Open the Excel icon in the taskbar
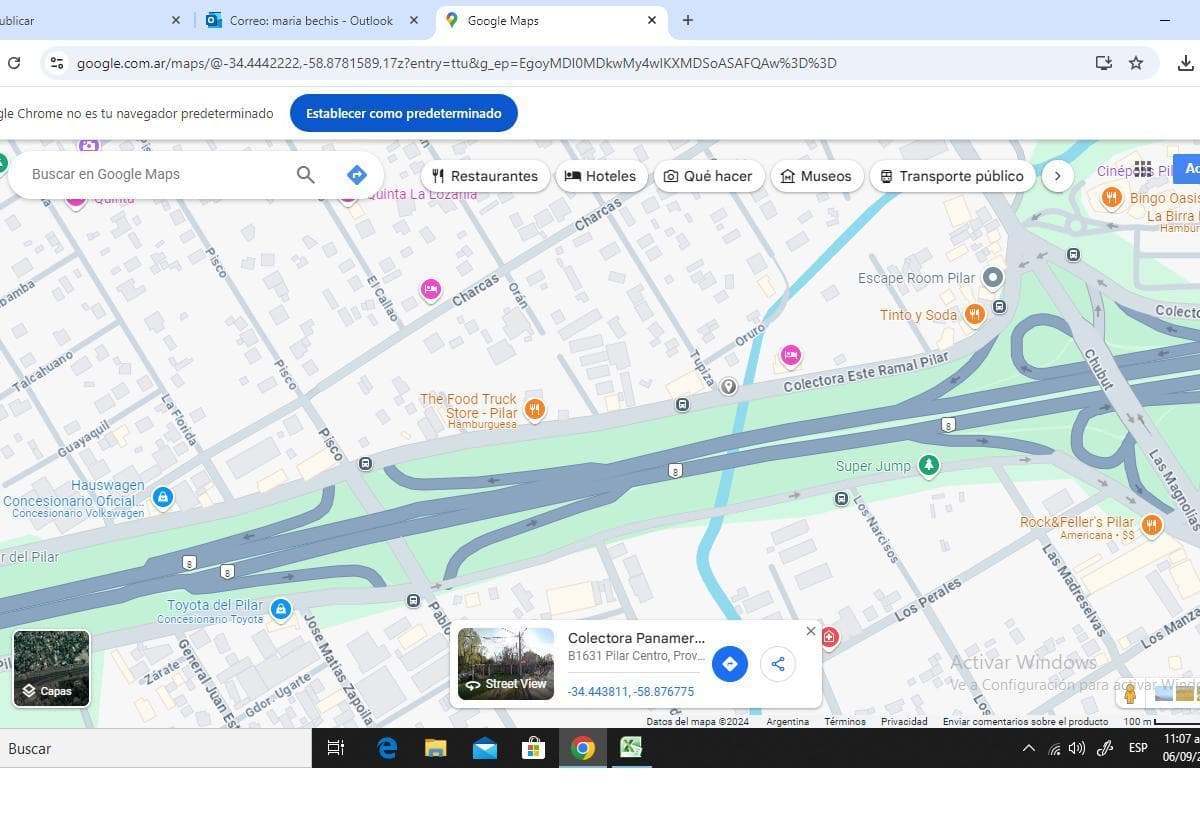Screen dimensions: 1200x837 point(631,748)
